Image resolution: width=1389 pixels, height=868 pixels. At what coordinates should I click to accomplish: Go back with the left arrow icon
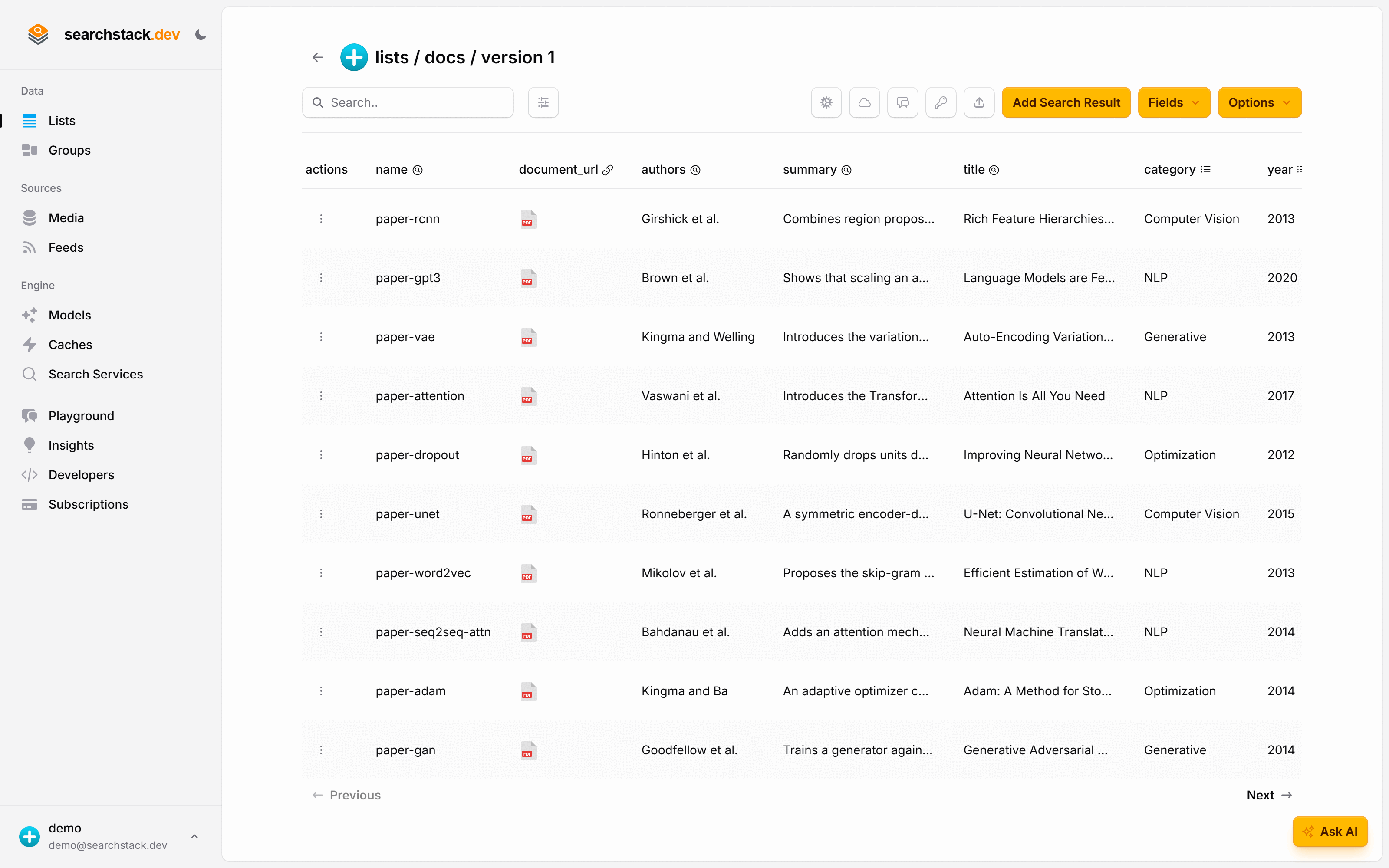coord(317,57)
